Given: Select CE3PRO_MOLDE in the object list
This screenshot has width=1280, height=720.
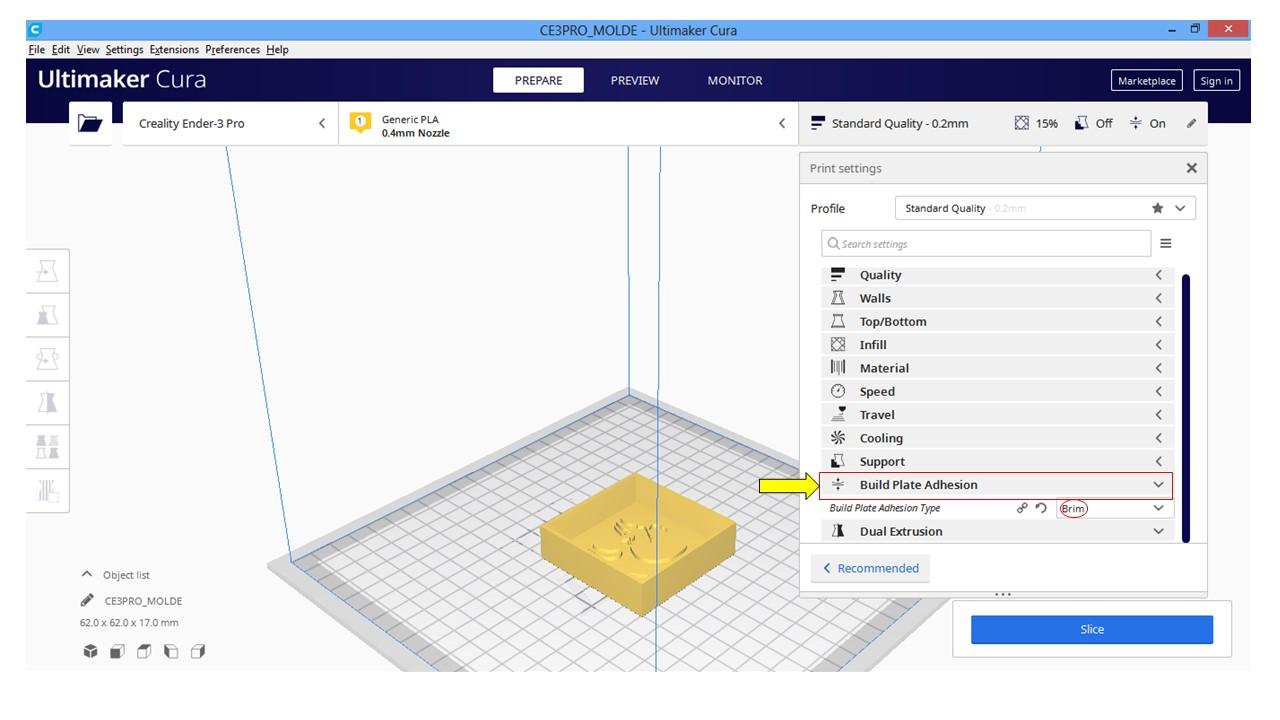Looking at the screenshot, I should click(x=143, y=601).
